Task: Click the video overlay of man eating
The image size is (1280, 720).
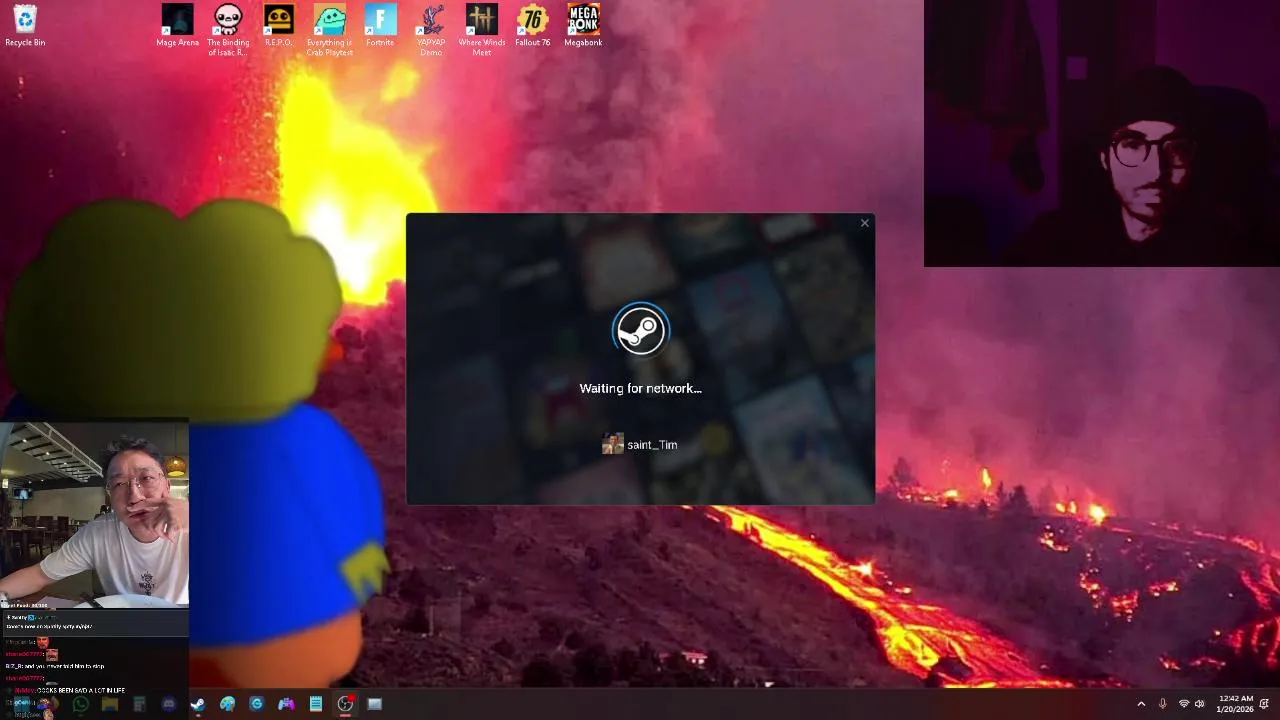Action: click(x=94, y=513)
